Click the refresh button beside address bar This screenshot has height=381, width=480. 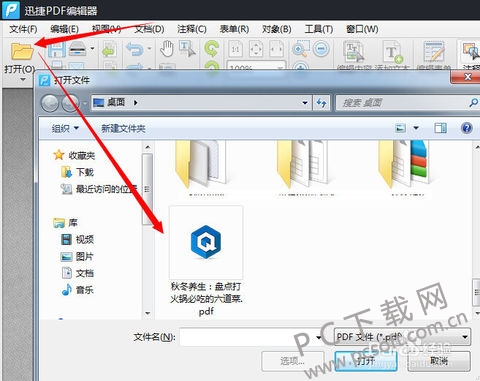click(x=321, y=103)
